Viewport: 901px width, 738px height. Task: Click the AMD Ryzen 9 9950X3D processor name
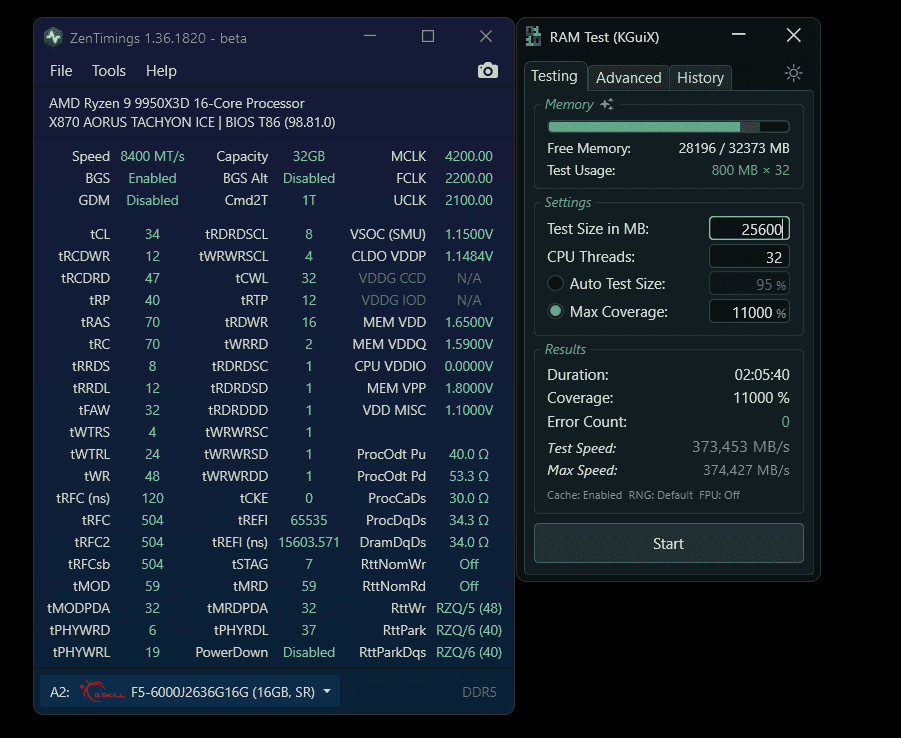[176, 103]
